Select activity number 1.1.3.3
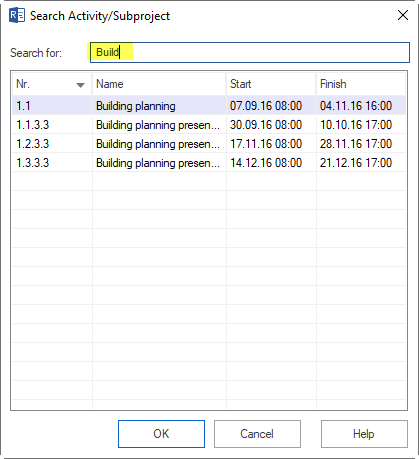 (33, 125)
